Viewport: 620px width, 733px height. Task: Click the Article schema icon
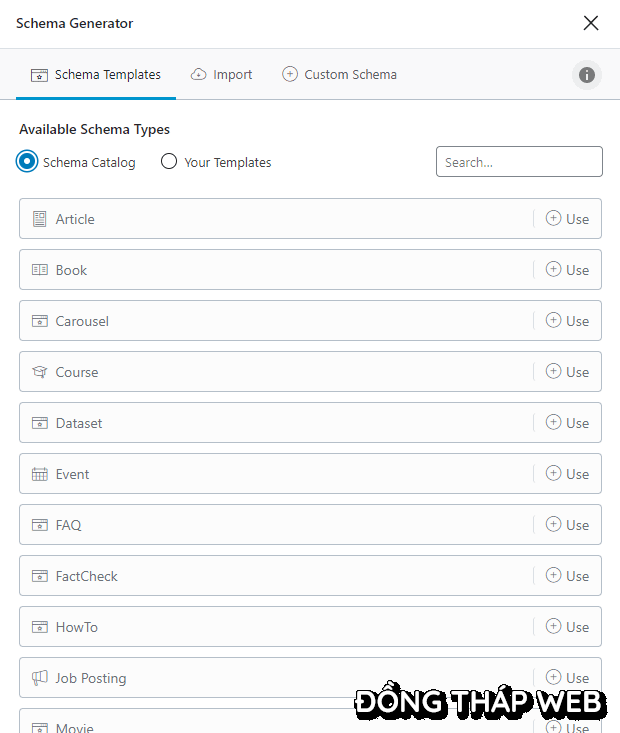coord(40,219)
